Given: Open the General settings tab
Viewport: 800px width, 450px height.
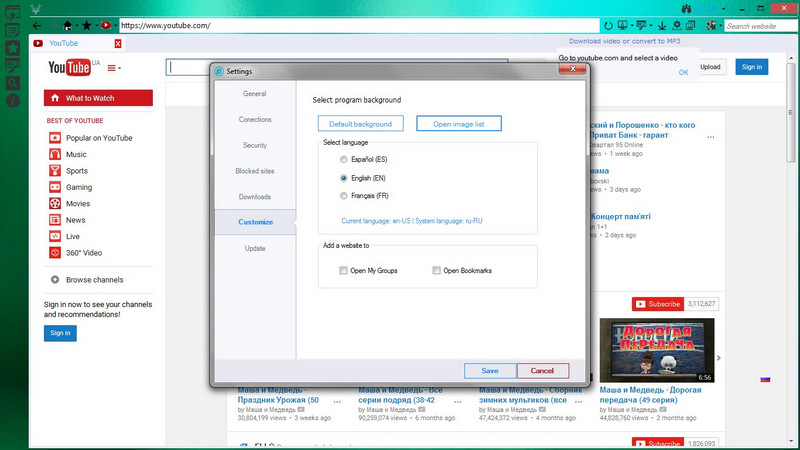Looking at the screenshot, I should (x=255, y=94).
